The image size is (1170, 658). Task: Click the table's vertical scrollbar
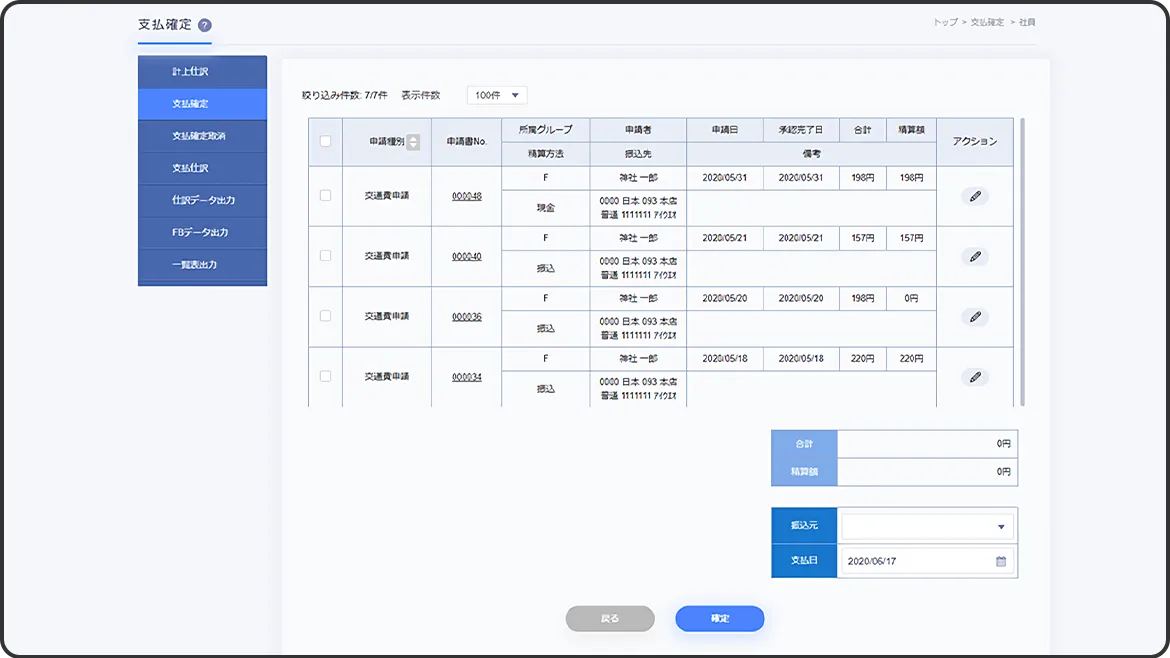1022,260
